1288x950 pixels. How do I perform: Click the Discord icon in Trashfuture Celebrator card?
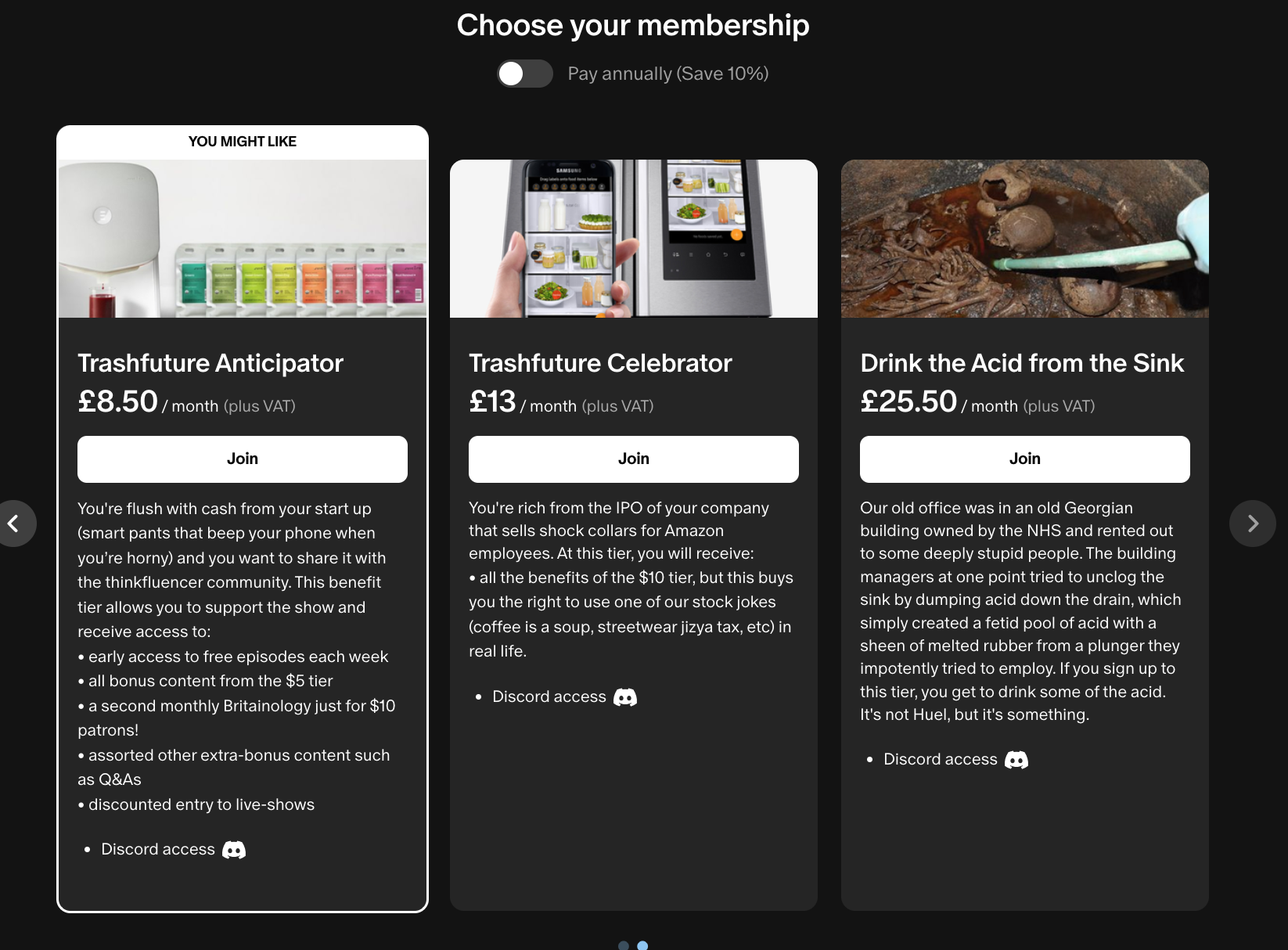(625, 697)
